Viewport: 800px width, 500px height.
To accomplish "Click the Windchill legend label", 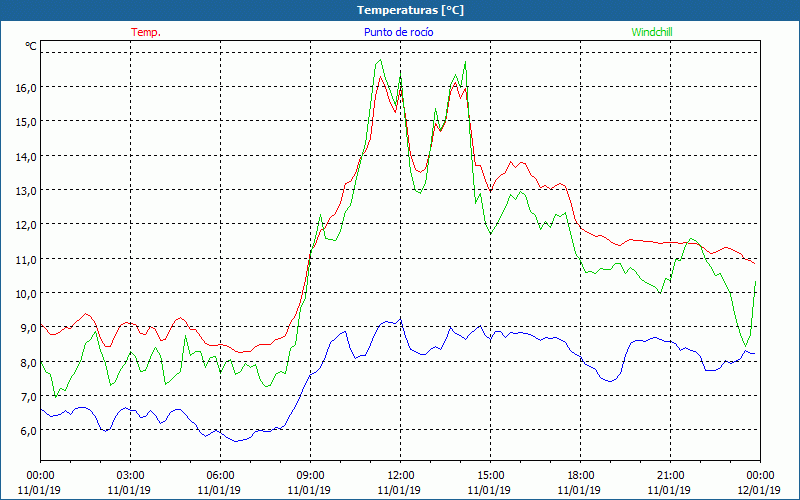I will coord(652,32).
